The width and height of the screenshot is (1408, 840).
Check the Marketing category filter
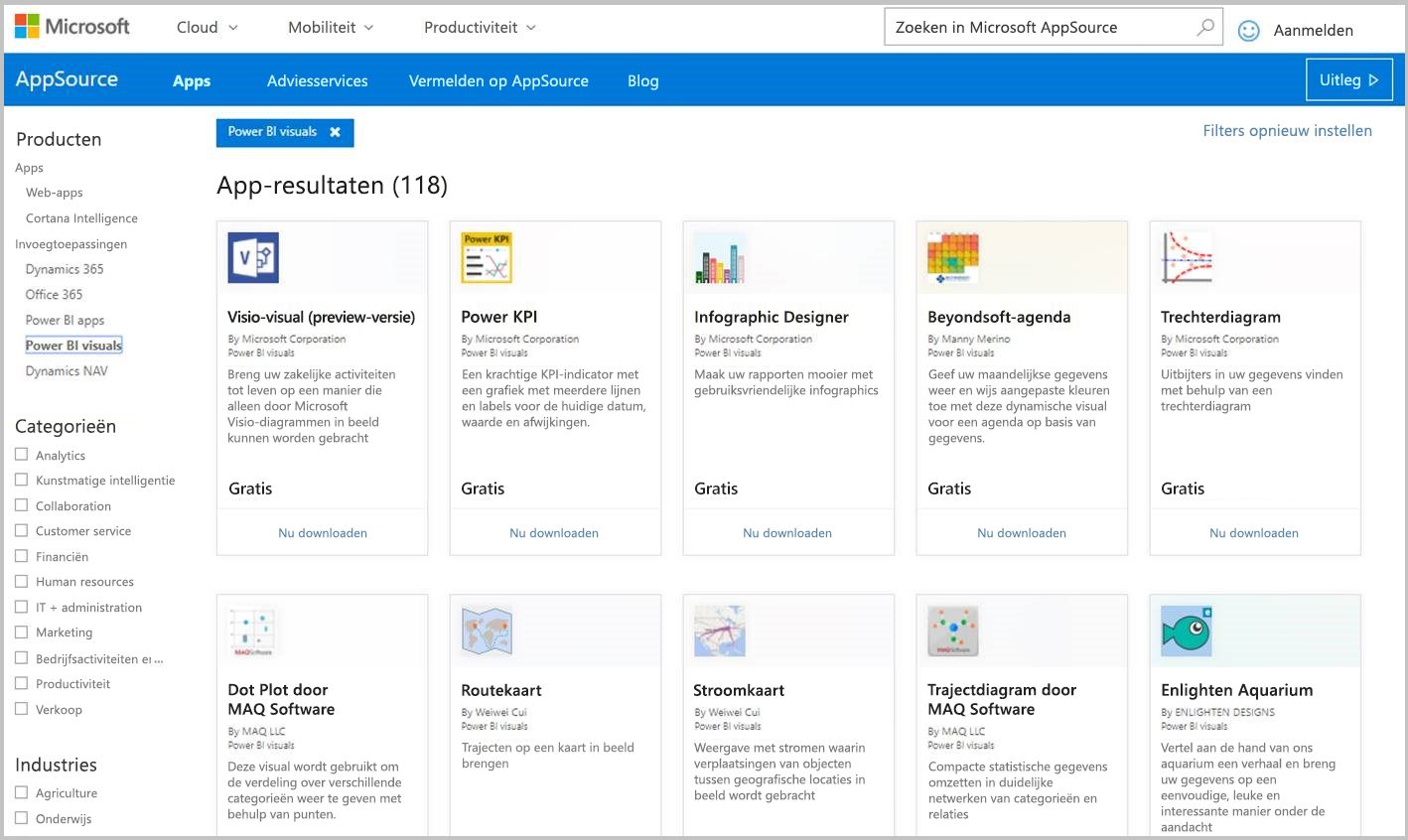20,632
